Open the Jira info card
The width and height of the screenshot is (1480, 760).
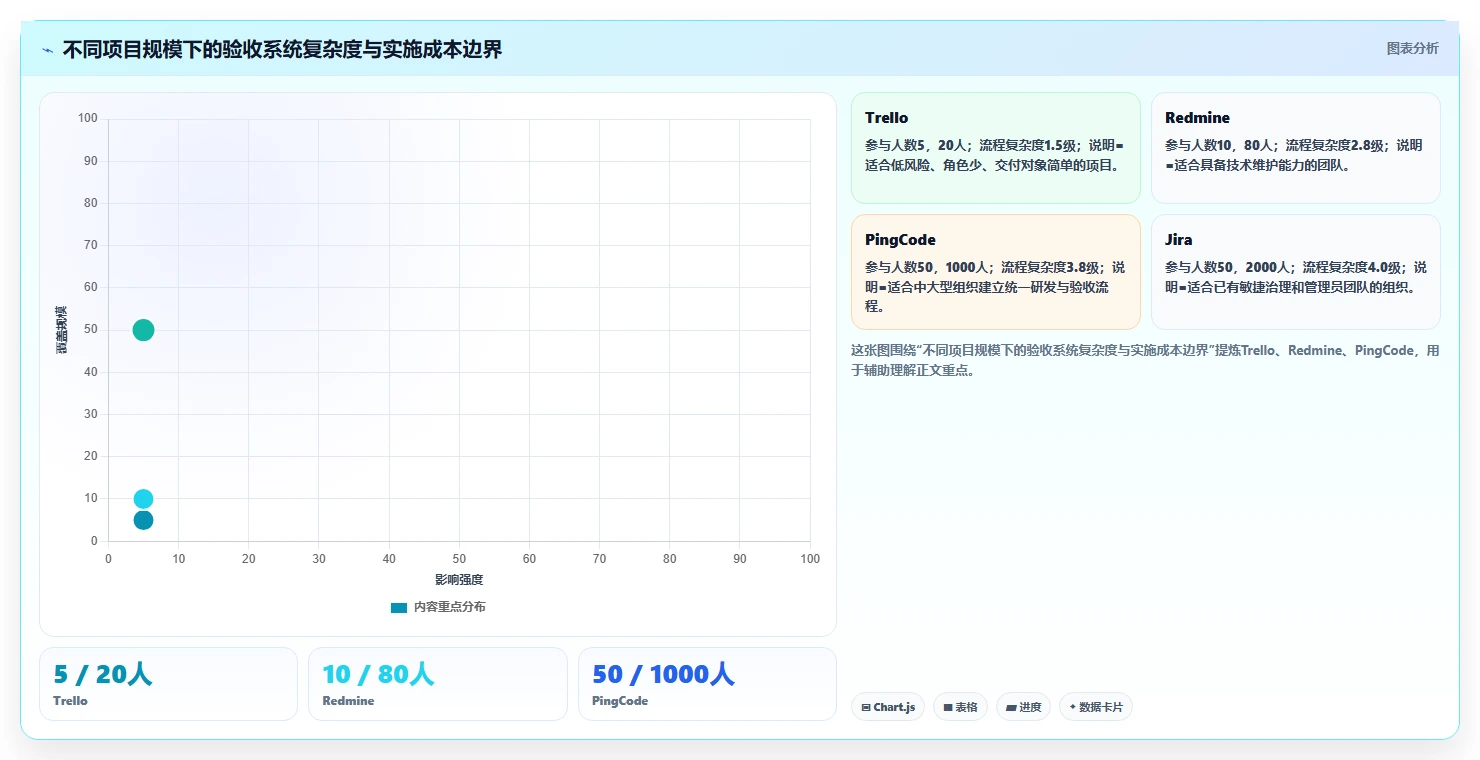(x=1295, y=272)
